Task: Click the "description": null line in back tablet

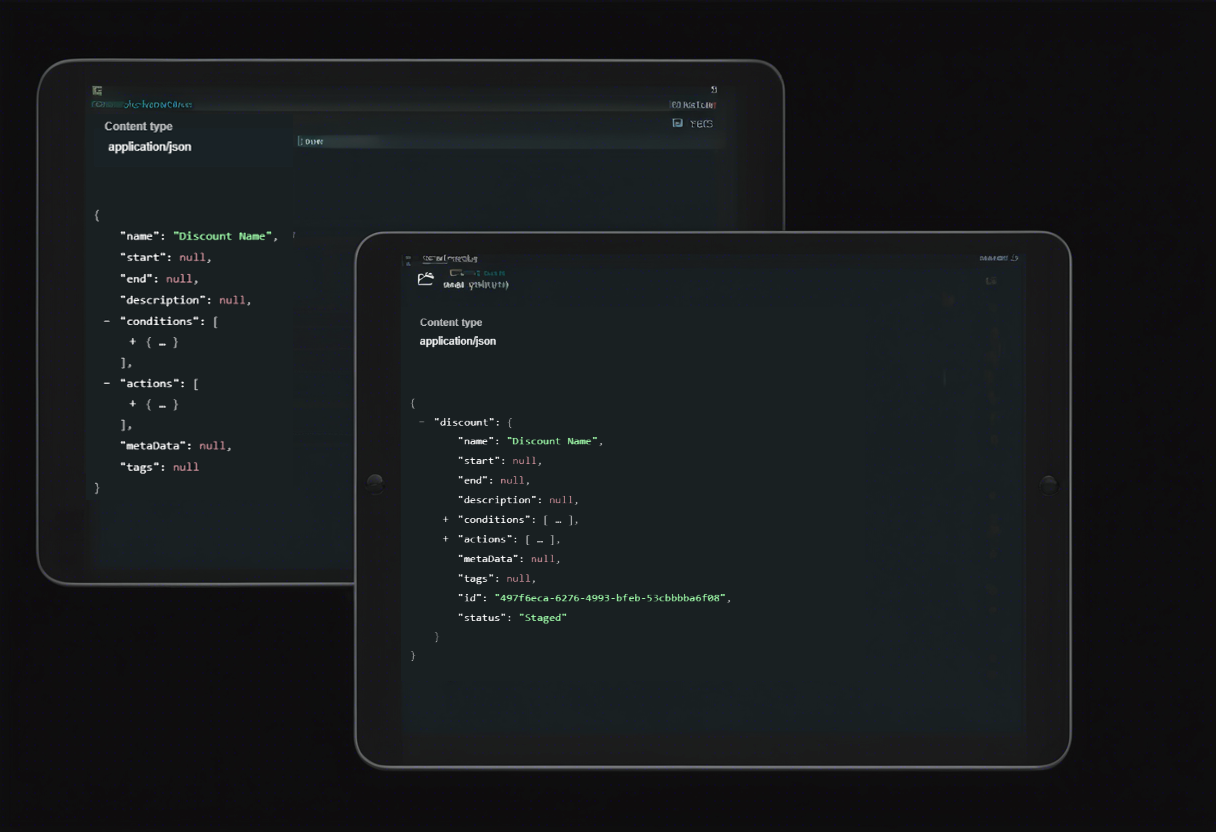Action: [x=186, y=300]
